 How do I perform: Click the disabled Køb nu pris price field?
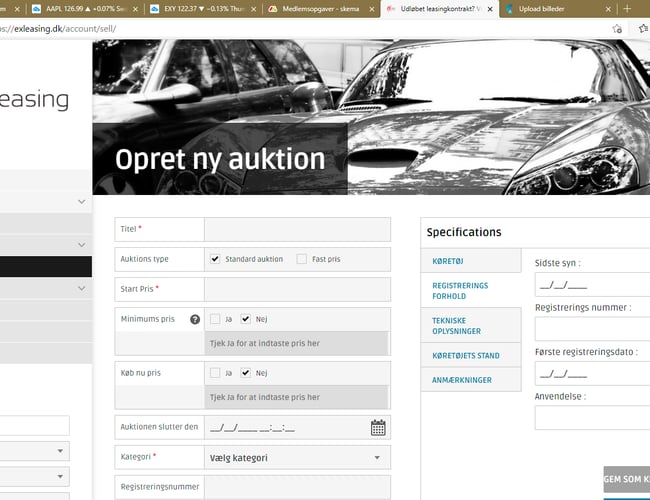[296, 397]
